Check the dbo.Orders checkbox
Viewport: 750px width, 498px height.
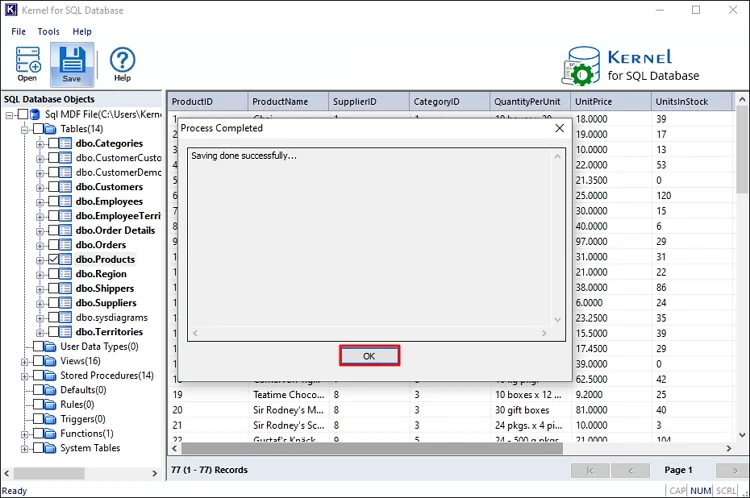pyautogui.click(x=54, y=245)
